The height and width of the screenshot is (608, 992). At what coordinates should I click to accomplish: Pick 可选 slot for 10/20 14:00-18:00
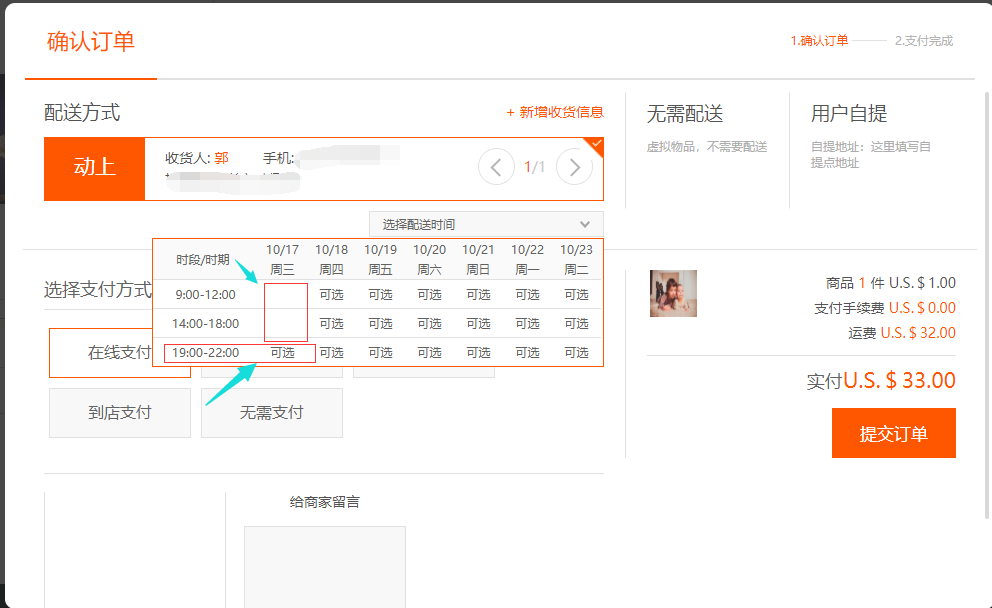pyautogui.click(x=429, y=324)
